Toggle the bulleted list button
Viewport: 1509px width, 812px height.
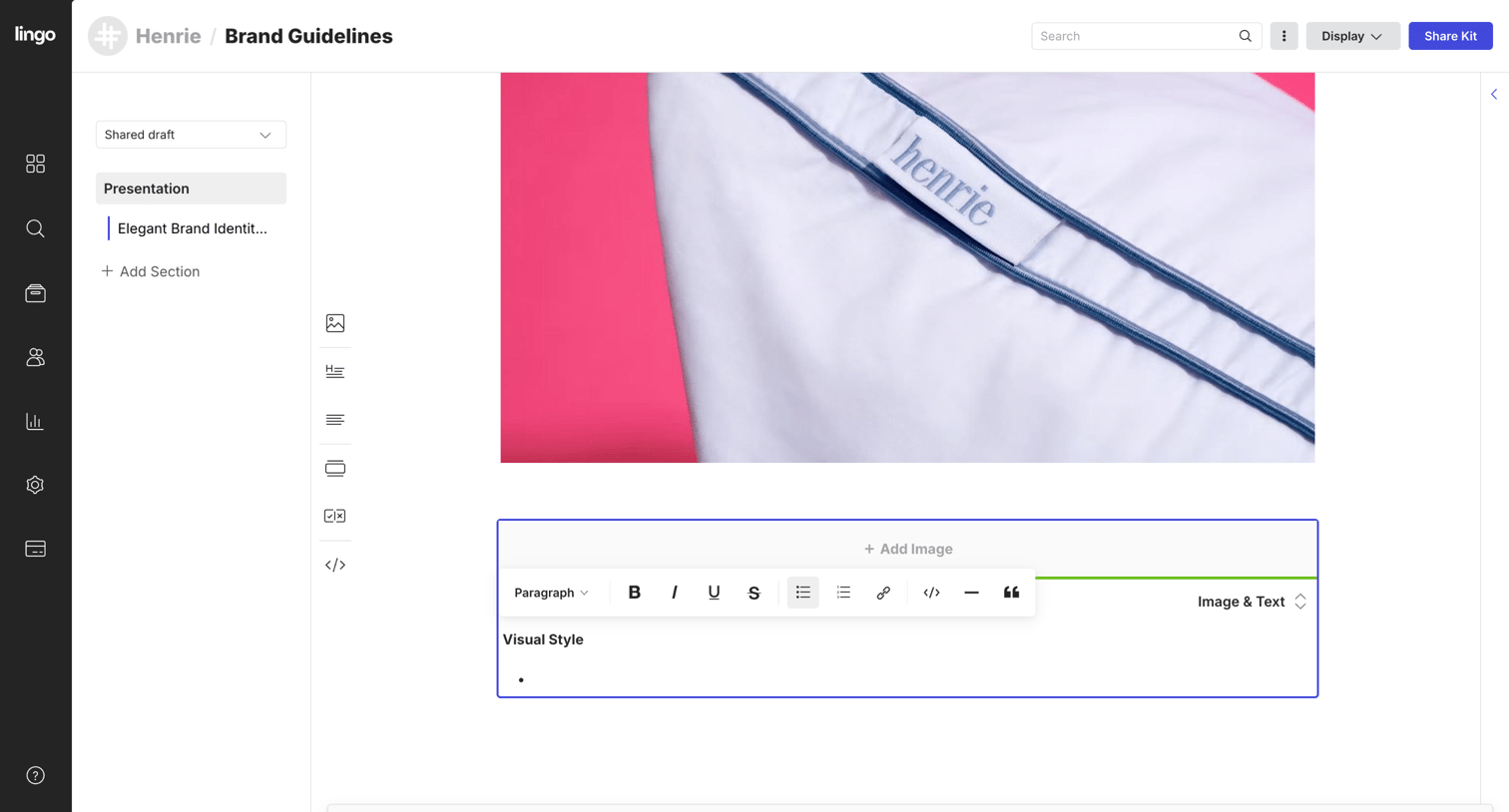click(803, 593)
